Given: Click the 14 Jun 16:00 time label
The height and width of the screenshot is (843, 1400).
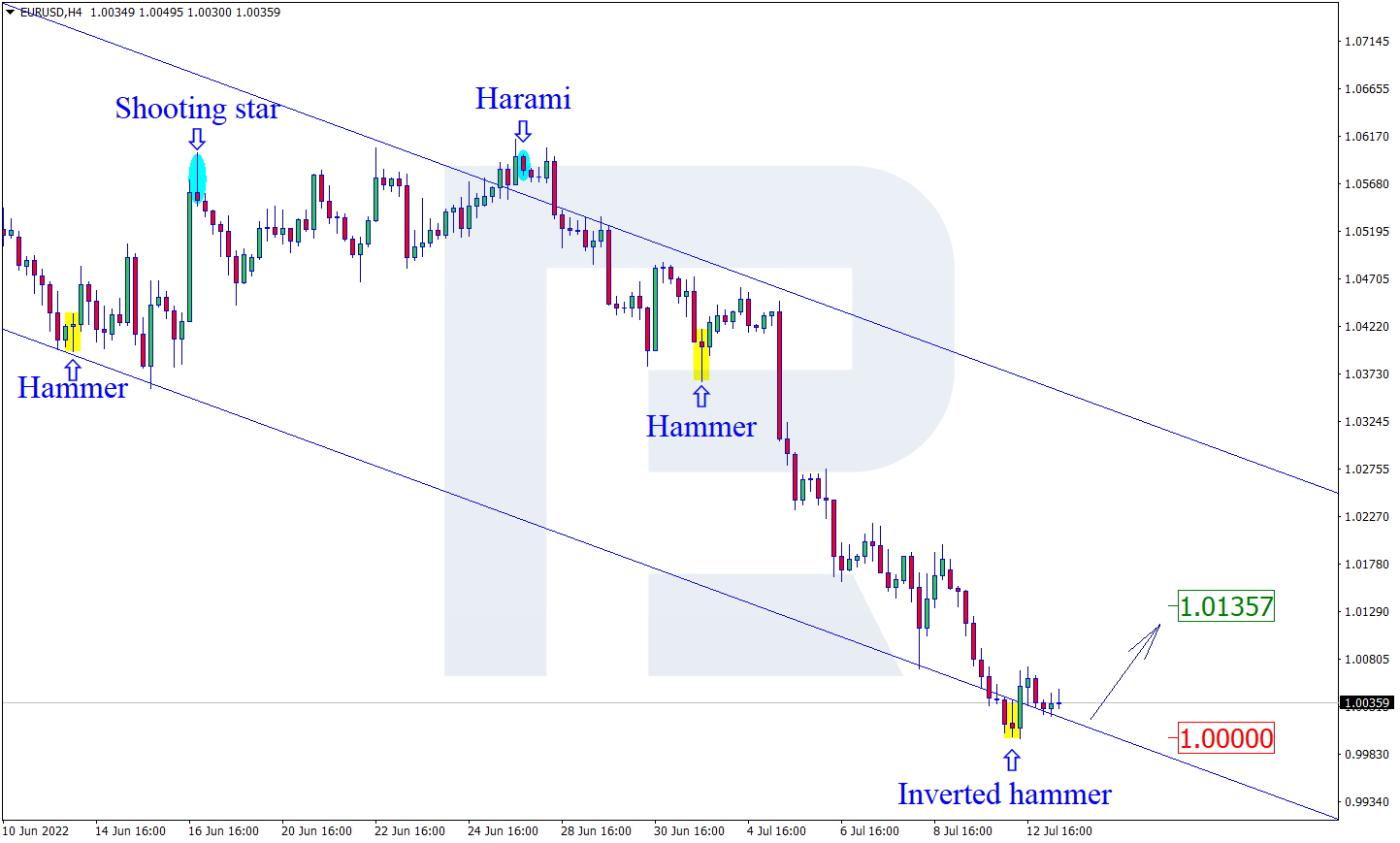Looking at the screenshot, I should click(130, 831).
